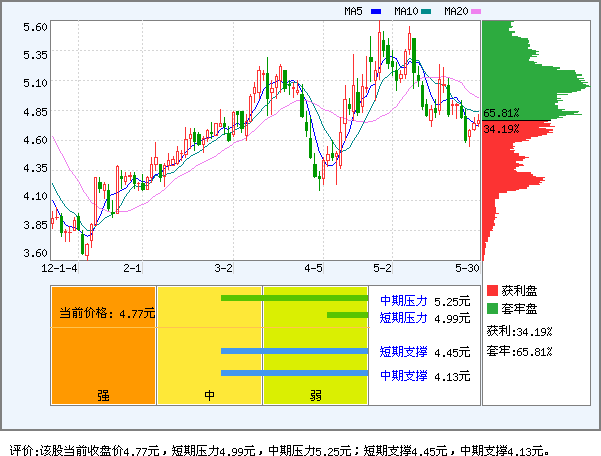Click the 2-1 date axis label
Image resolution: width=601 pixels, height=456 pixels.
tap(133, 268)
